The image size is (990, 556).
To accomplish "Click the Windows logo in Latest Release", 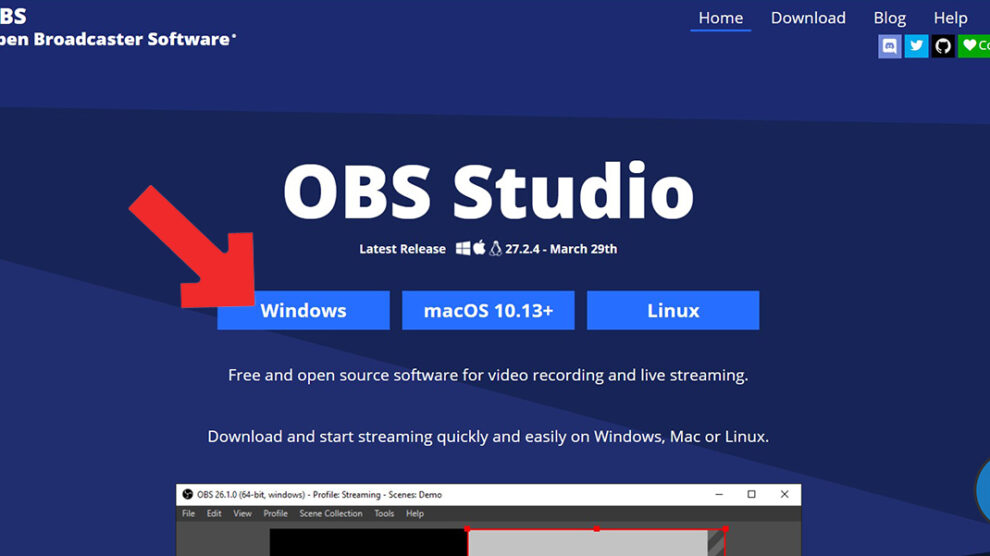I will 463,249.
